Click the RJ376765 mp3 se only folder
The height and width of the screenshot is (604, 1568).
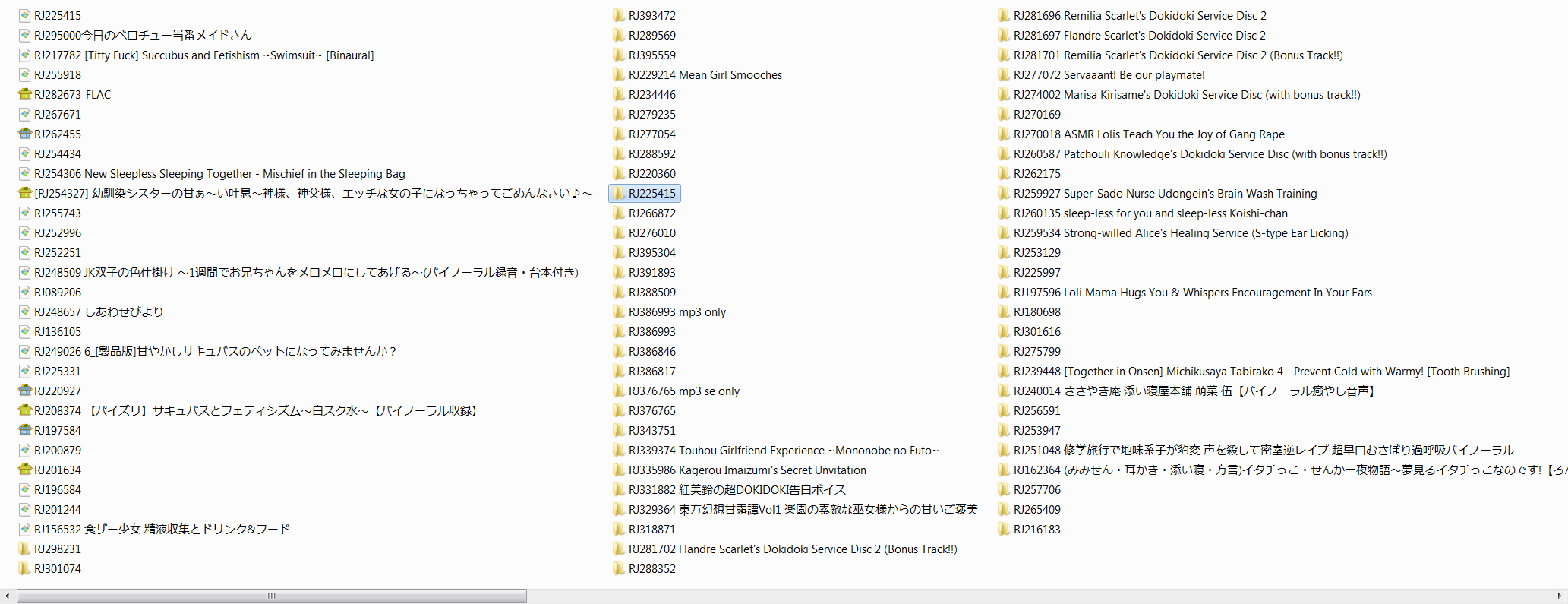[x=683, y=391]
